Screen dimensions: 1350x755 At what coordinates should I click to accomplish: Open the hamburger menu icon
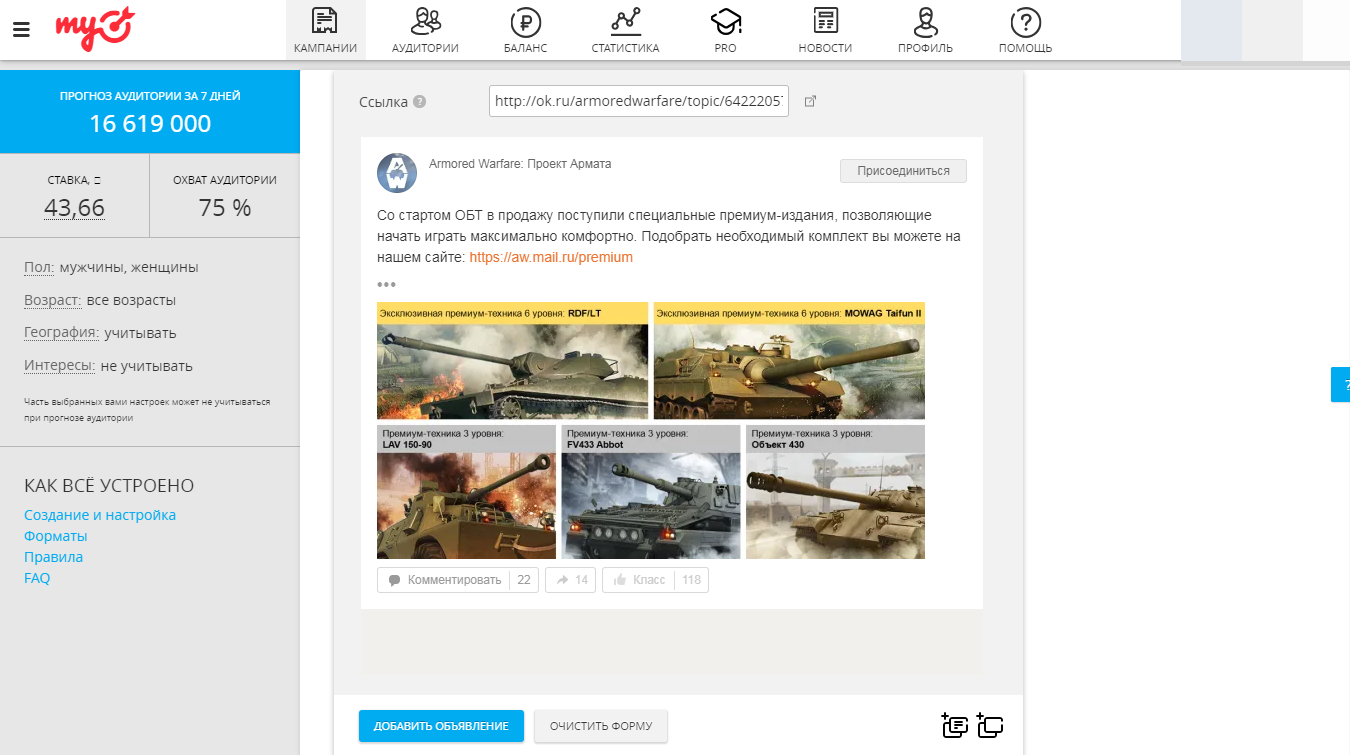point(21,30)
